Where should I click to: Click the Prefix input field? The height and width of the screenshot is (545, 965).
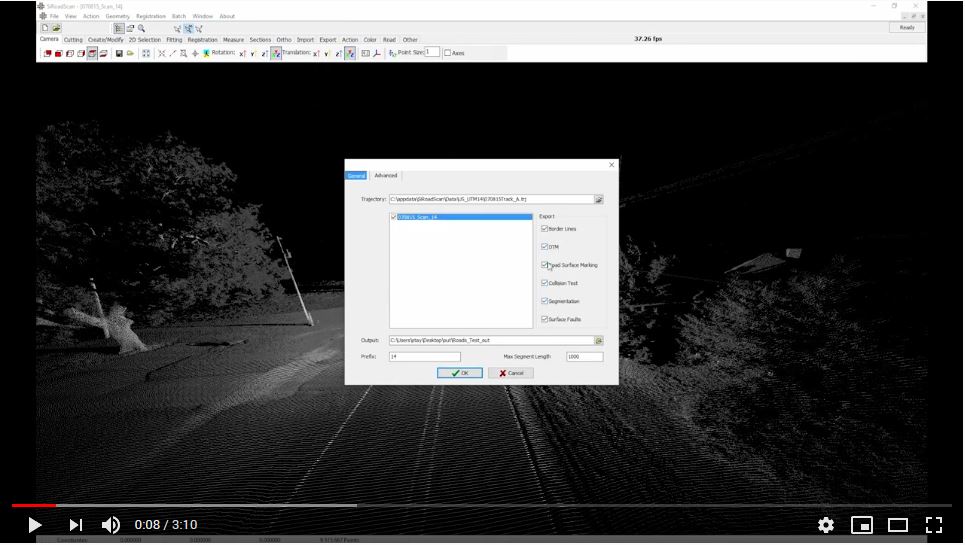pos(425,356)
